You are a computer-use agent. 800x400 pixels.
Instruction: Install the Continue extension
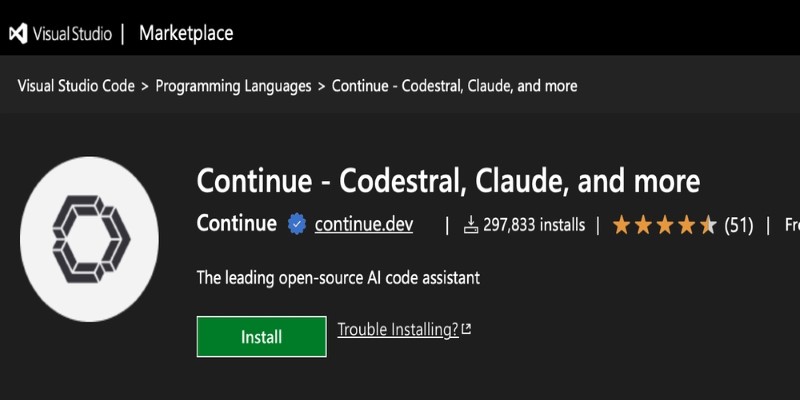[262, 337]
